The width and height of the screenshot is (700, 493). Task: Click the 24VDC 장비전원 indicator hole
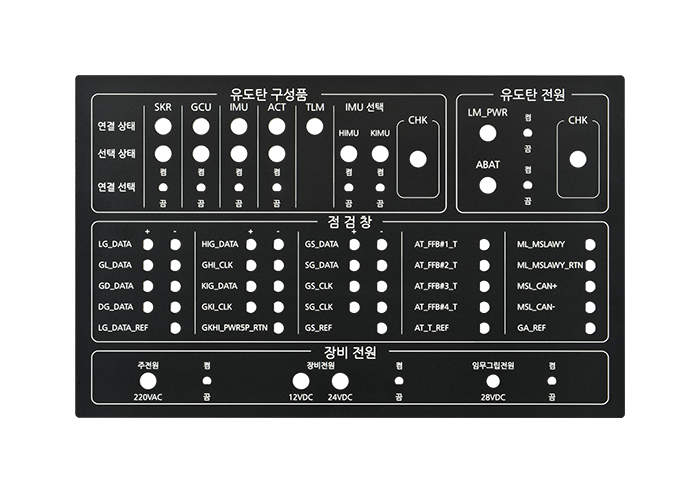[340, 381]
